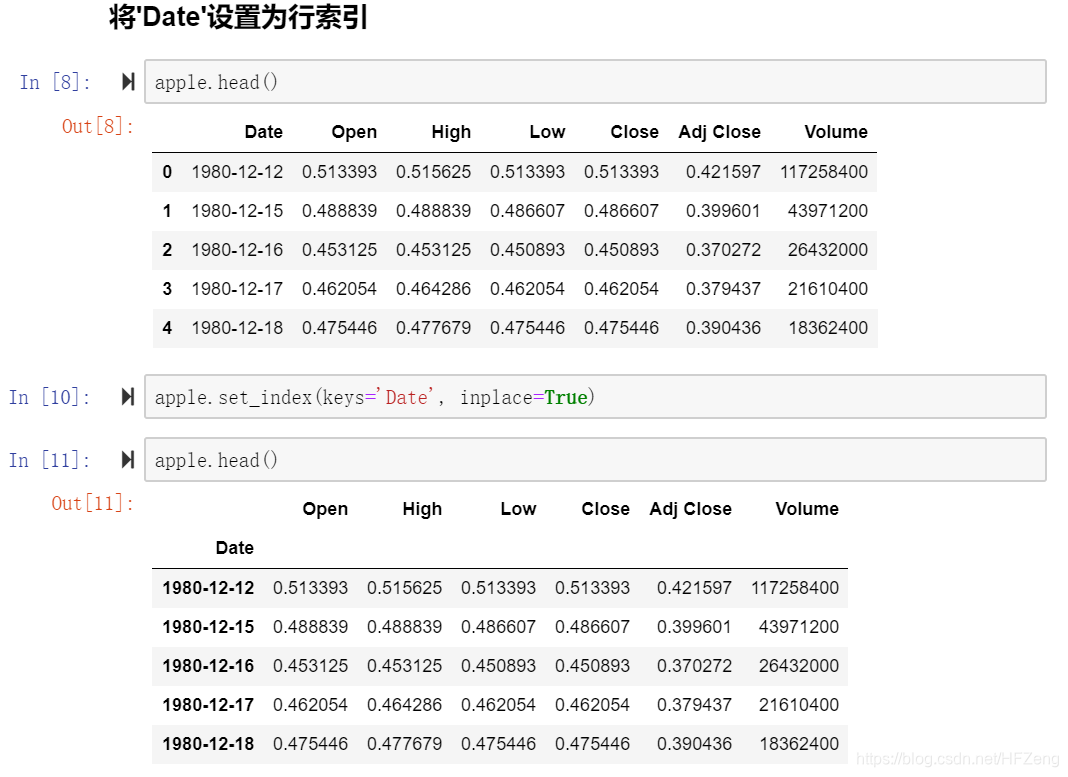The width and height of the screenshot is (1068, 777).
Task: Click the Open column header in Out[11]
Action: (325, 509)
